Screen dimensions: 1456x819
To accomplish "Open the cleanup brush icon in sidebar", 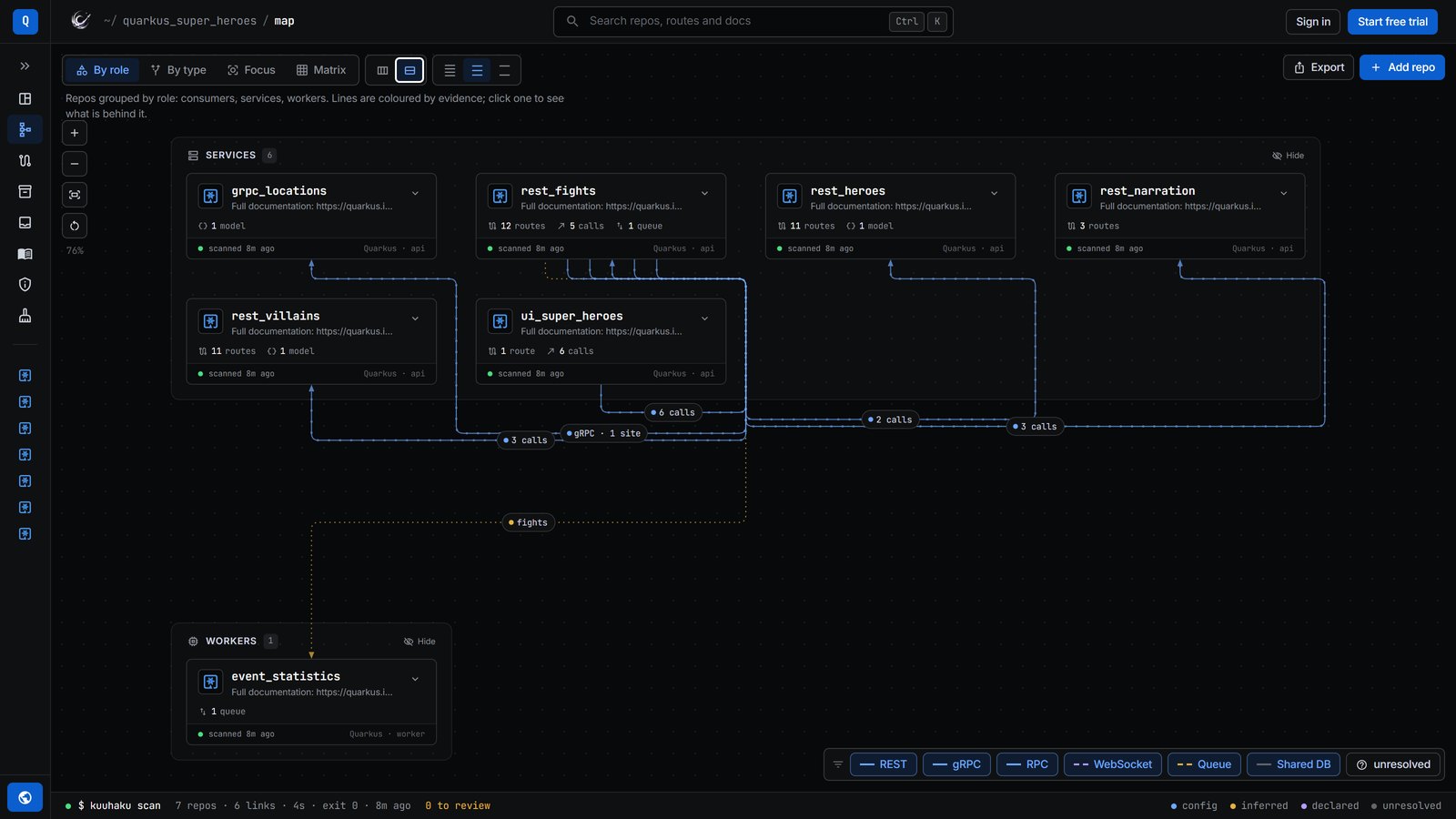I will tap(25, 316).
